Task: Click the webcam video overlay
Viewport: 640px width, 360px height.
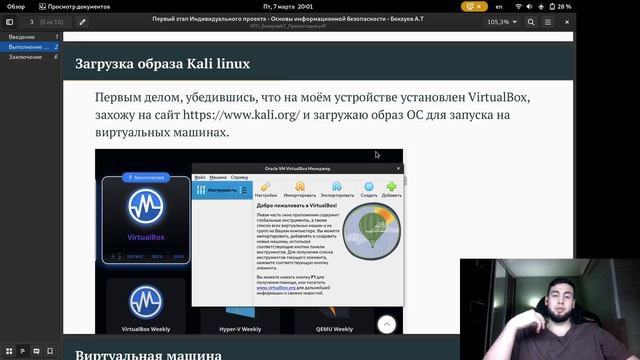Action: click(550, 309)
